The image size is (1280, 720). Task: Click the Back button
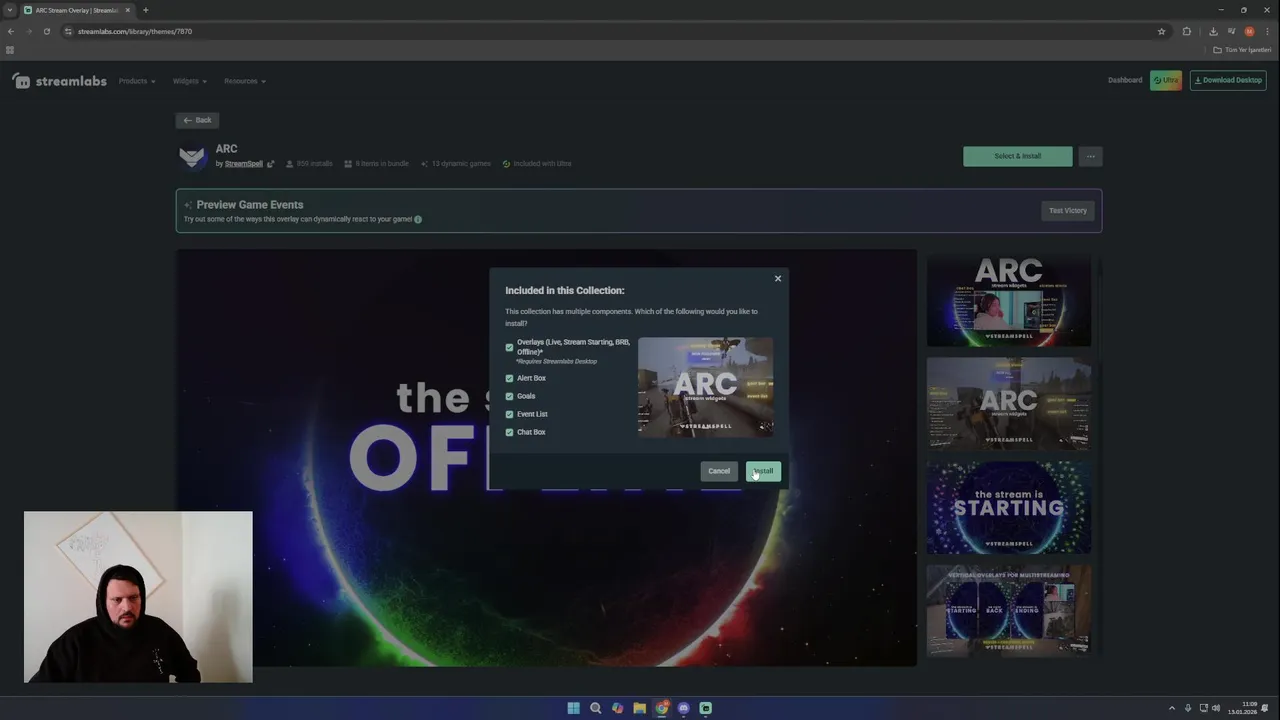pos(197,120)
